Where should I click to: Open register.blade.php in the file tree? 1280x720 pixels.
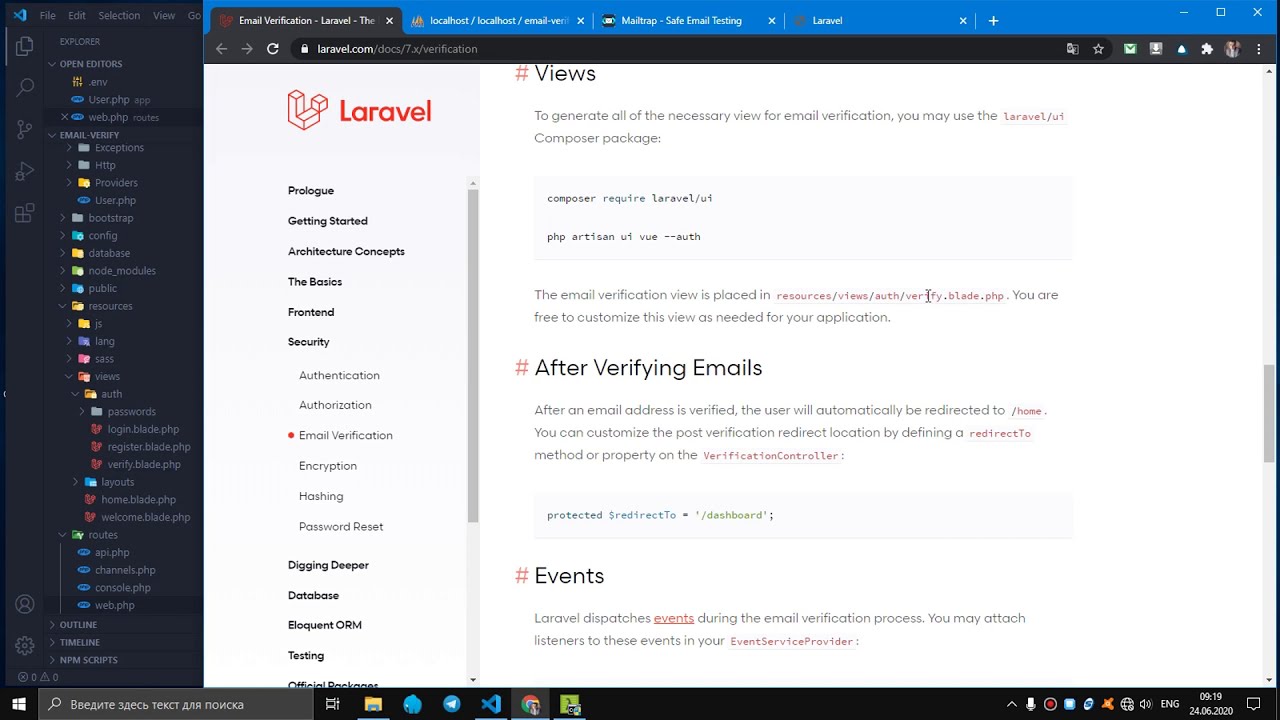pyautogui.click(x=149, y=447)
